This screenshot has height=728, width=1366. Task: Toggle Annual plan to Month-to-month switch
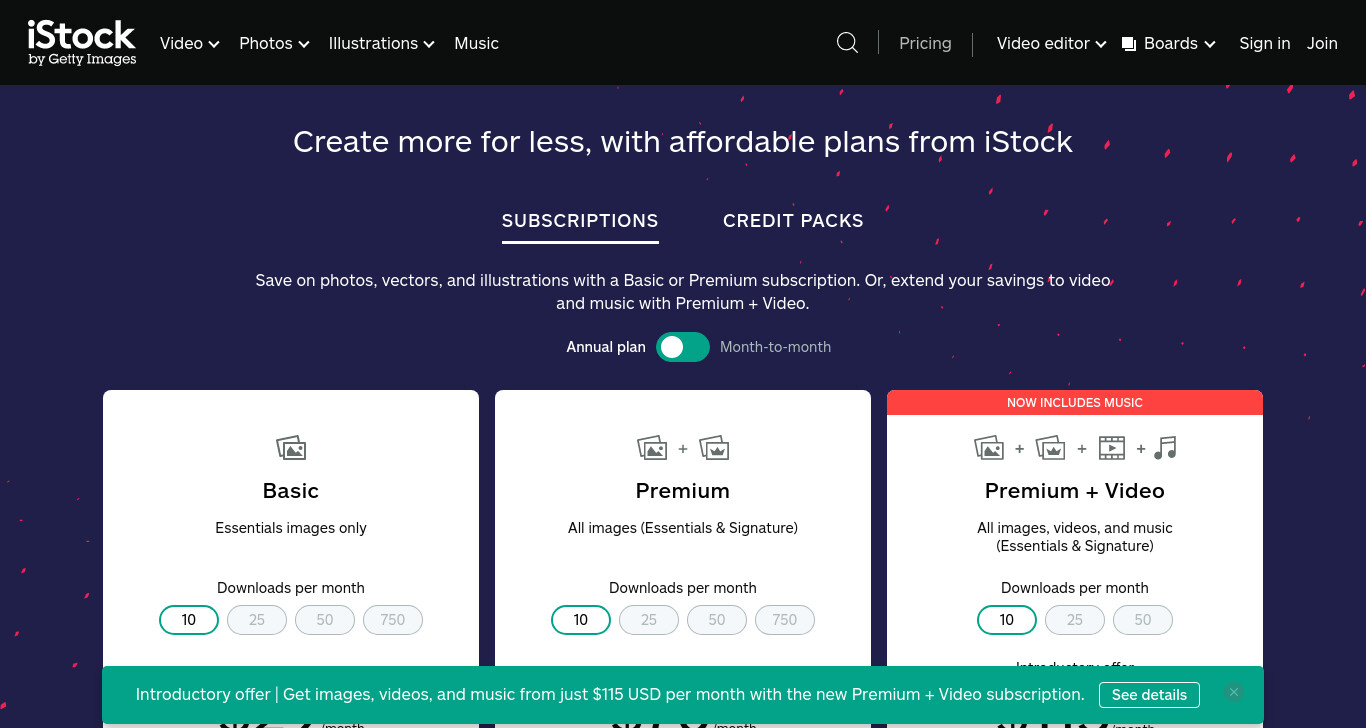(x=683, y=347)
